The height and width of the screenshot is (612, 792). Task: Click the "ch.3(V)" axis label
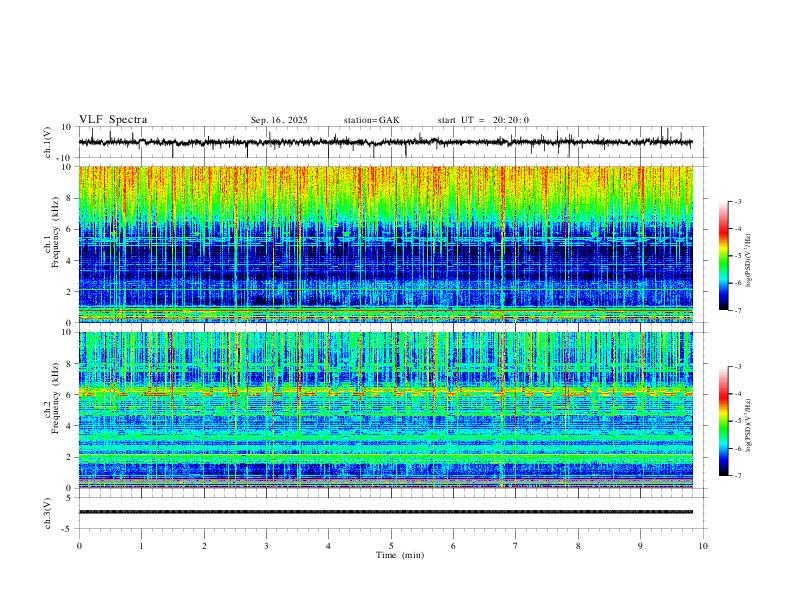click(x=48, y=513)
